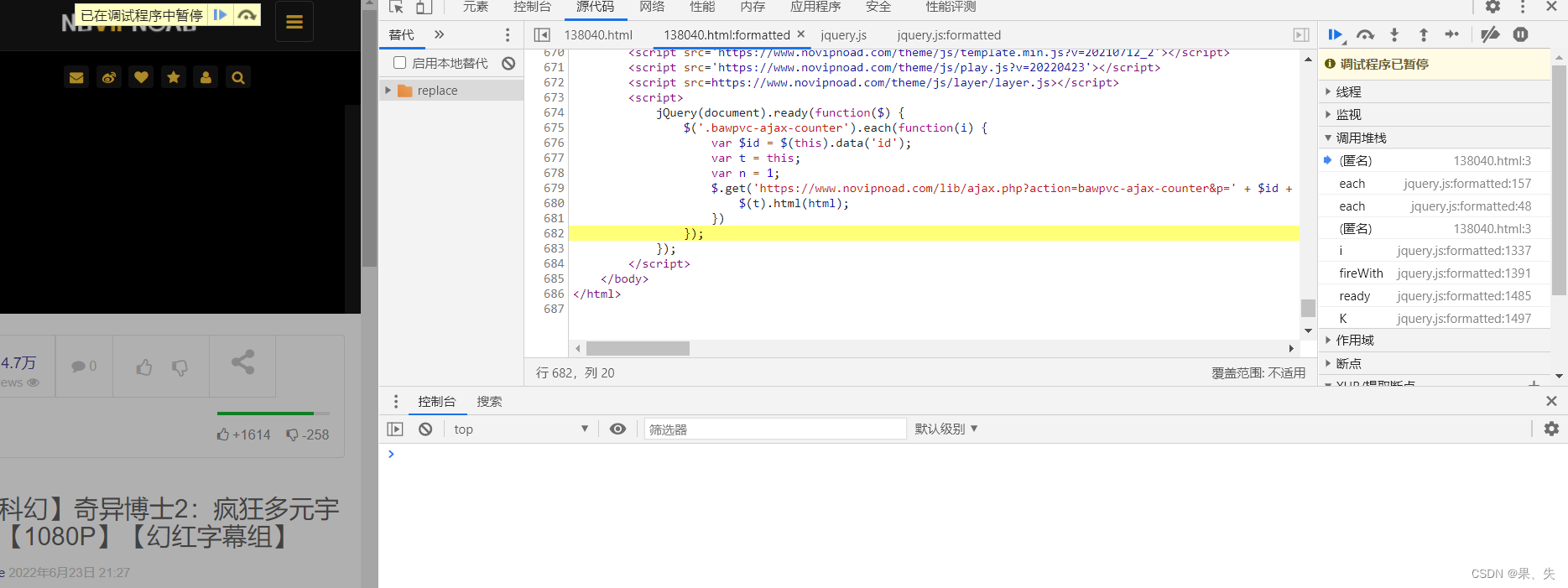Screen dimensions: 1568x588
Task: Activate the inspect element picker icon
Action: click(x=397, y=7)
